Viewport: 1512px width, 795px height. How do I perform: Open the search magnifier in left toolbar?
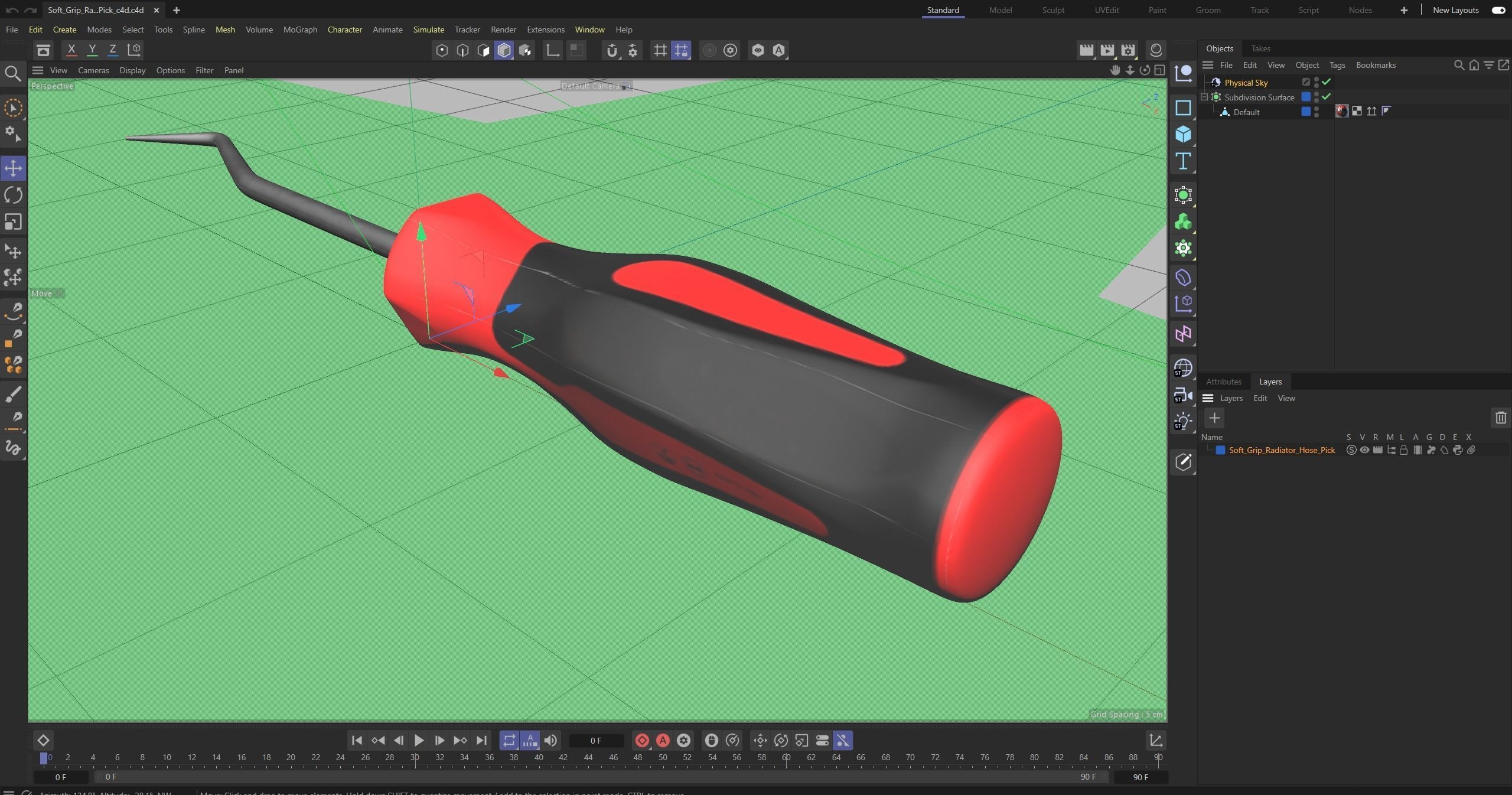[x=13, y=73]
